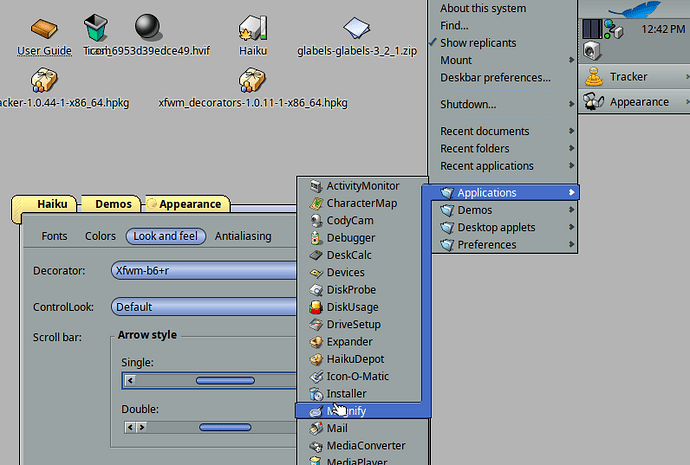Activate the Demos window tab
The height and width of the screenshot is (465, 690).
point(112,204)
